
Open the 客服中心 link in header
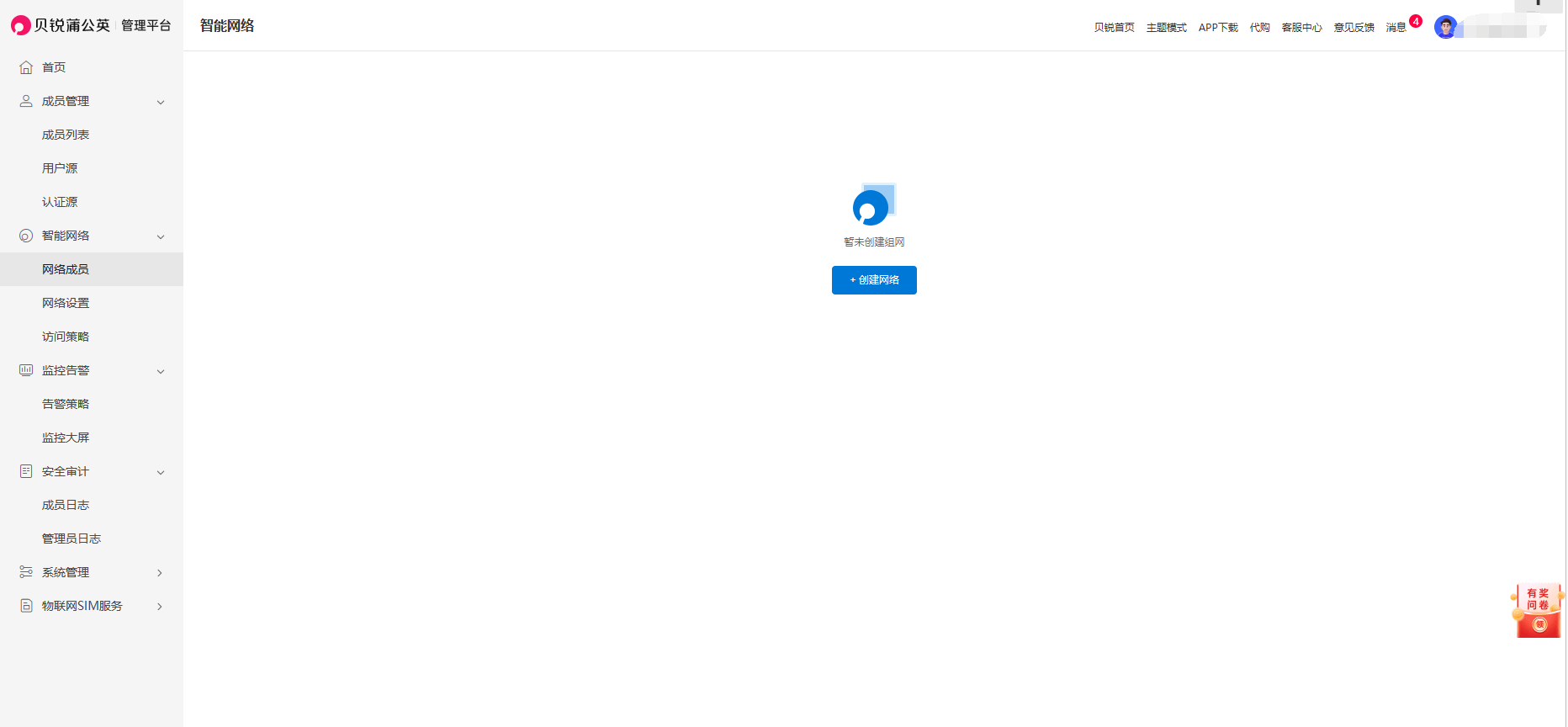1301,28
